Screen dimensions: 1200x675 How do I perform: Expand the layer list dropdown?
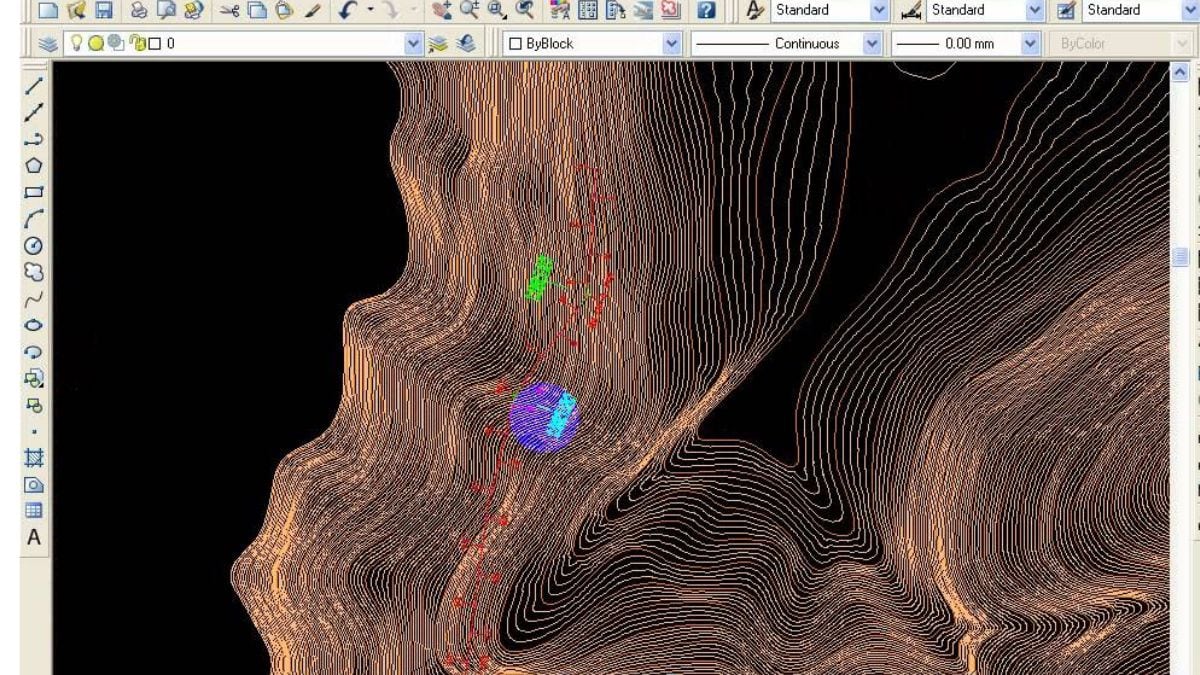click(x=414, y=44)
